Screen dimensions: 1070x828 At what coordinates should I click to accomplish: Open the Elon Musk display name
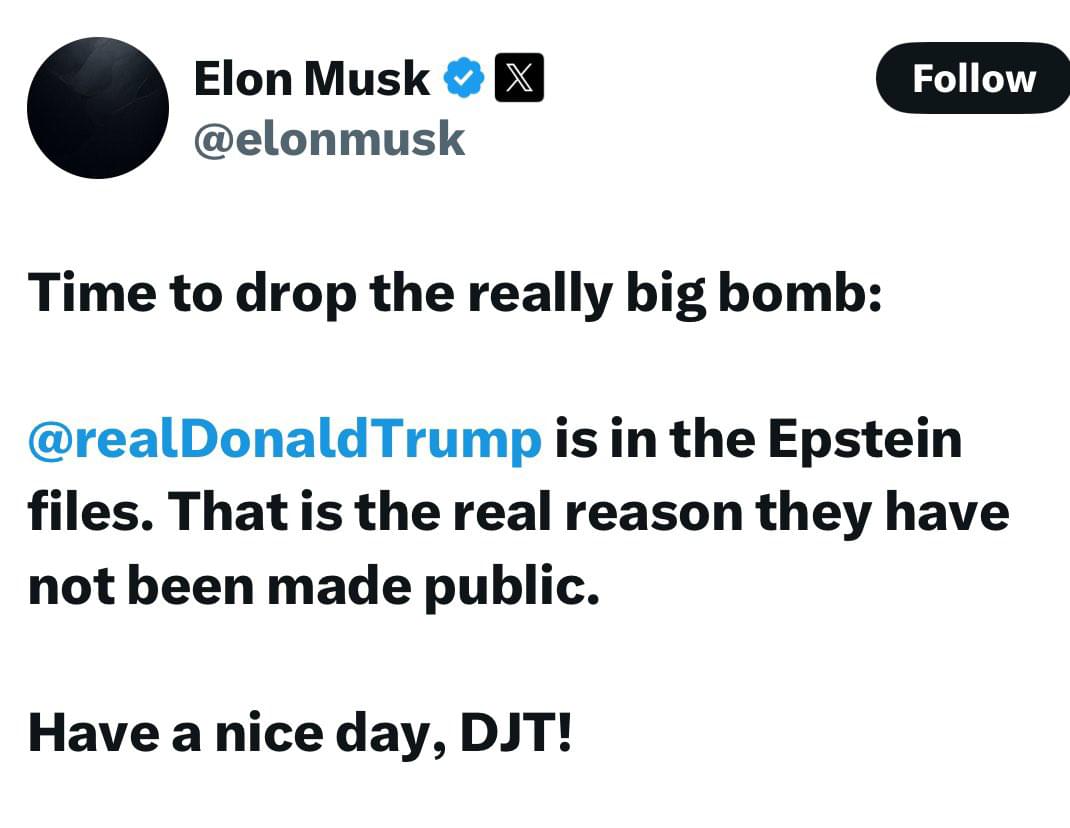pos(311,79)
